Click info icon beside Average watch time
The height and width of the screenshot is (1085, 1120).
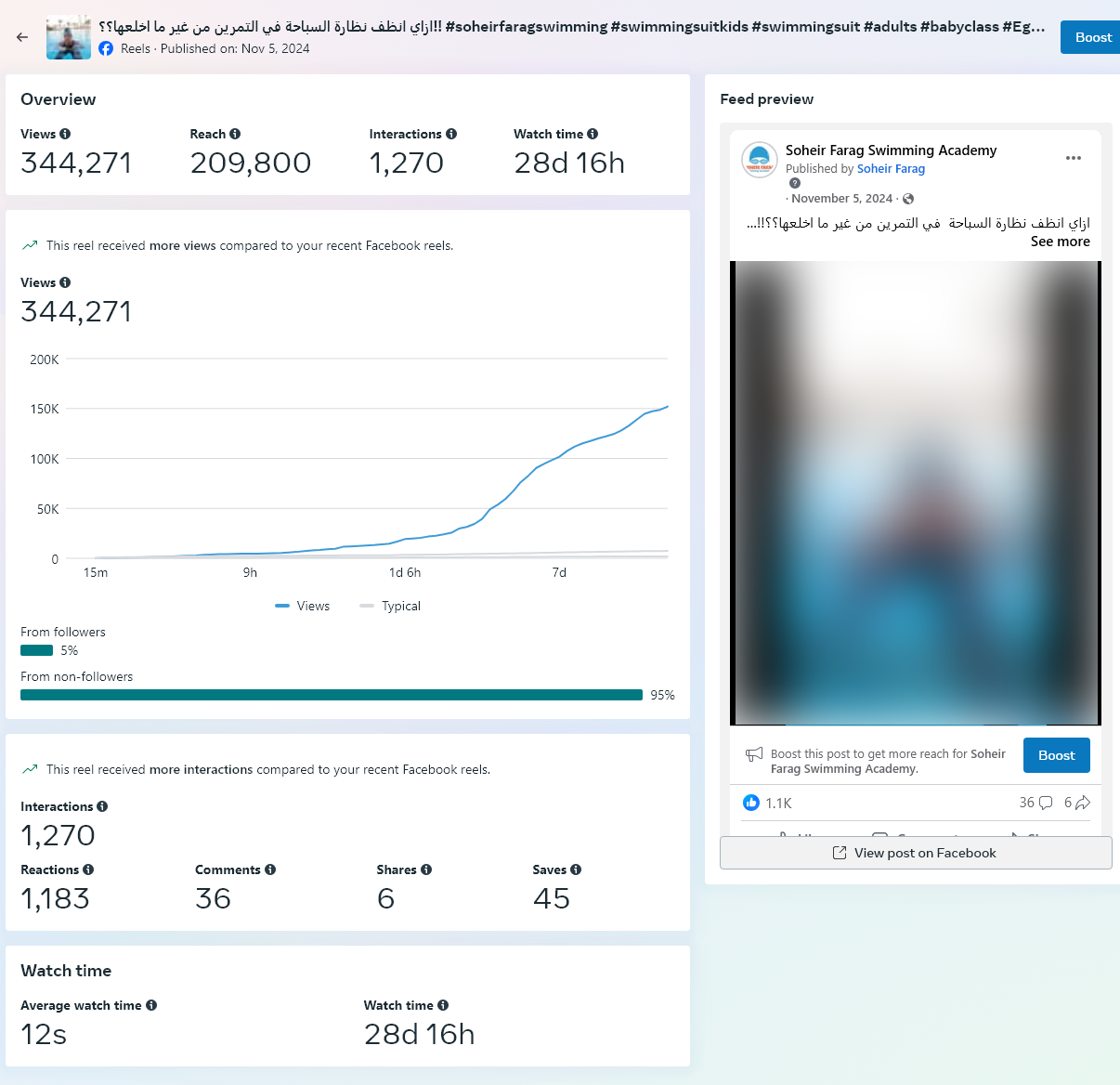point(151,1005)
